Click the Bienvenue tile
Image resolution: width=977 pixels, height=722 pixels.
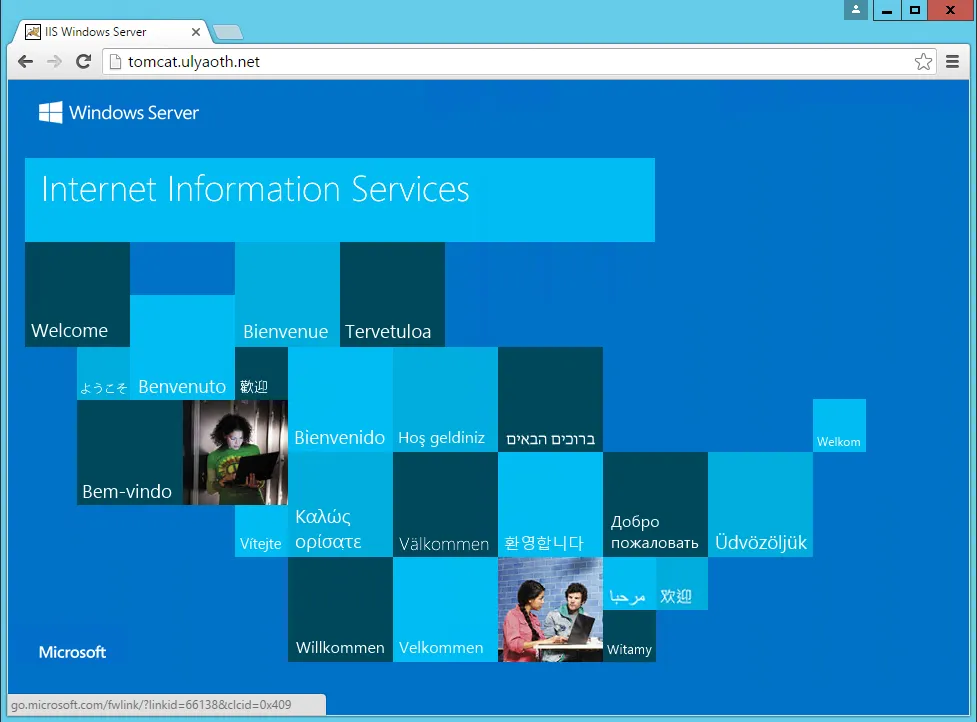point(287,295)
